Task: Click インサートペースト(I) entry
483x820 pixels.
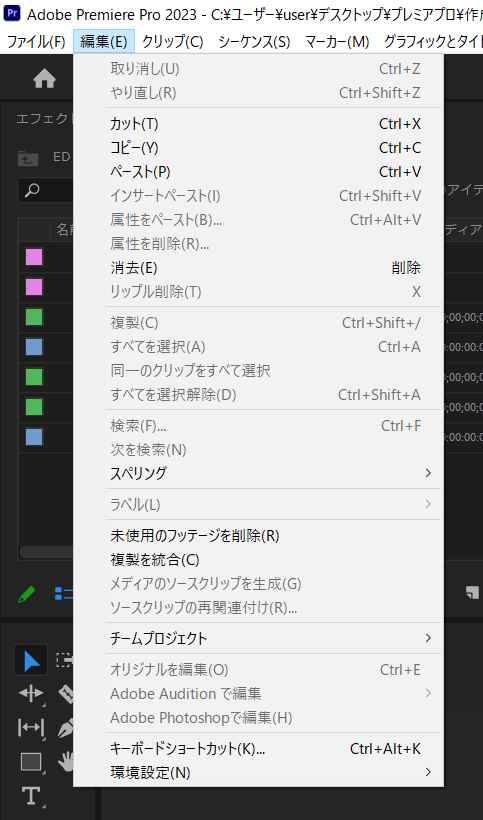Action: coord(259,196)
